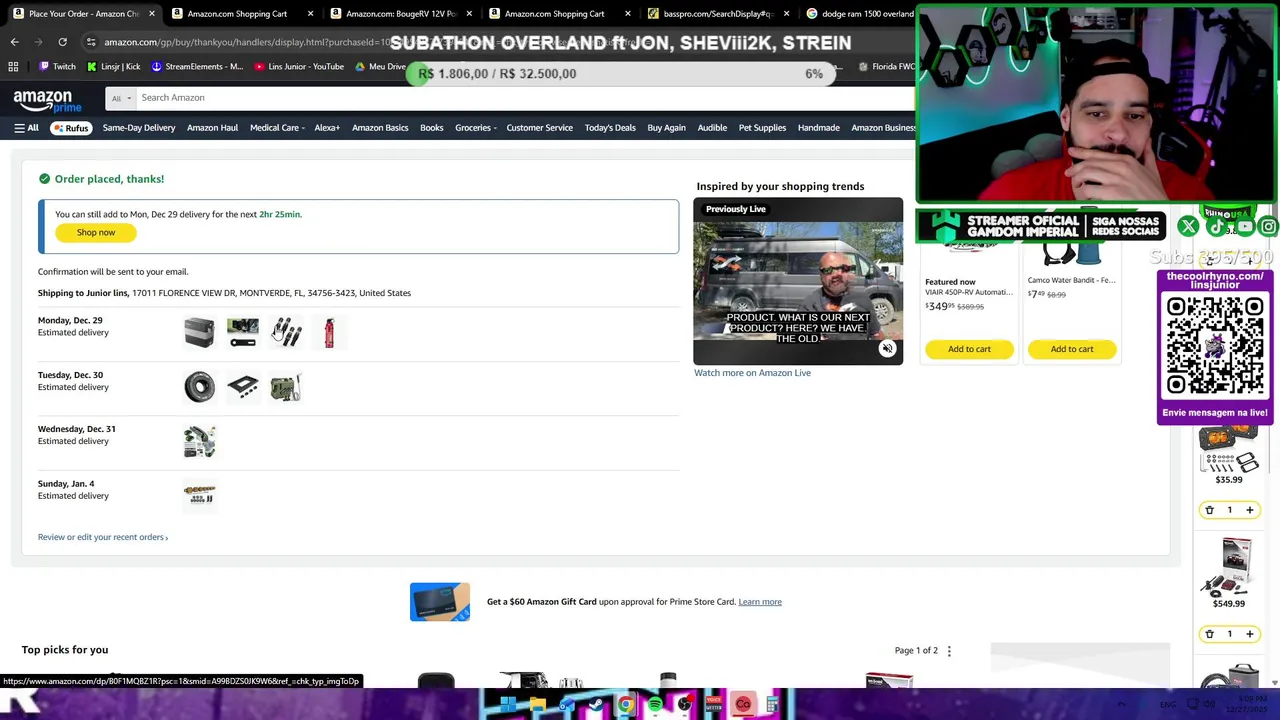Screen dimensions: 1280x720
Task: Delete the $35.99 item from cart
Action: pos(1209,510)
